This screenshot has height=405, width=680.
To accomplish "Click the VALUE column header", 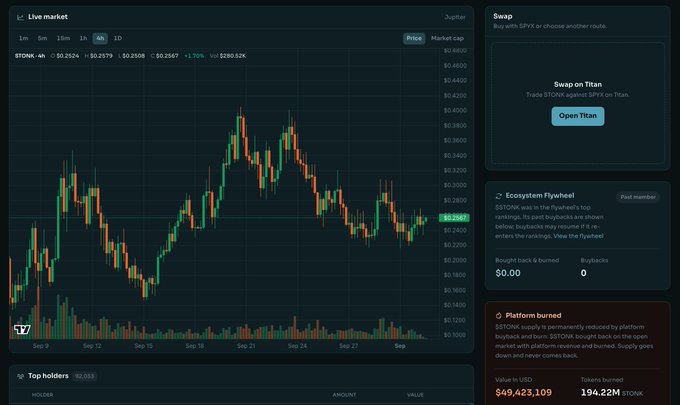I will tap(415, 395).
